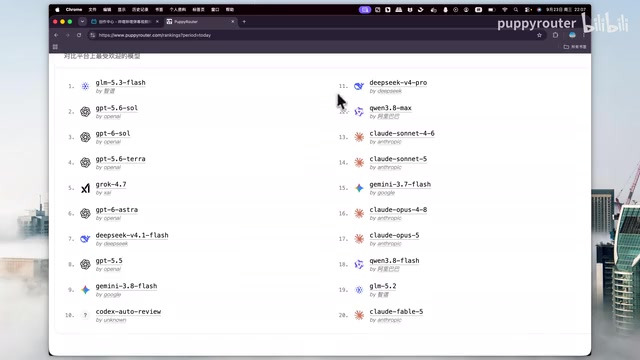
Task: Open the apps grid in bookmarks bar
Action: pos(55,47)
